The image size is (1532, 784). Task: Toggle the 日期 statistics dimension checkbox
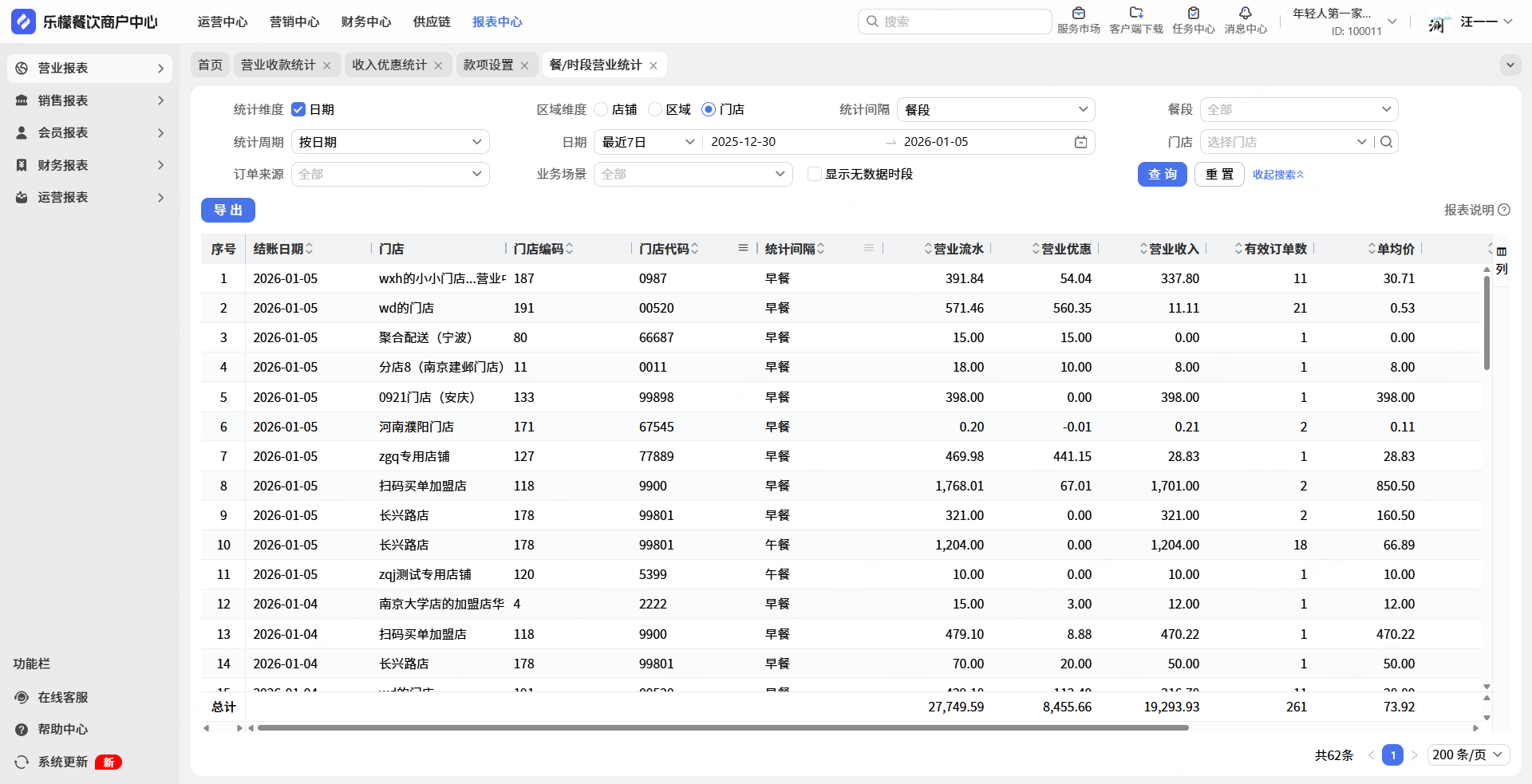(x=298, y=109)
